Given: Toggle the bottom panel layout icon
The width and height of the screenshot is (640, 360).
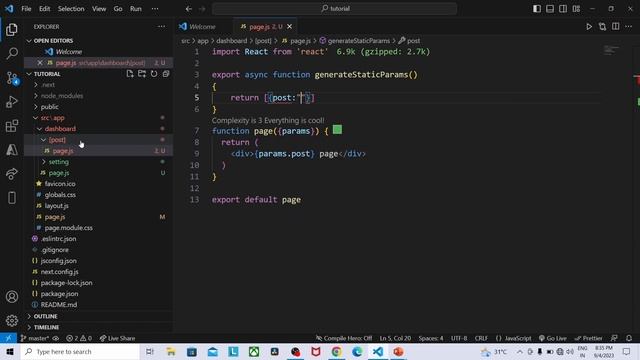Looking at the screenshot, I should pos(550,9).
